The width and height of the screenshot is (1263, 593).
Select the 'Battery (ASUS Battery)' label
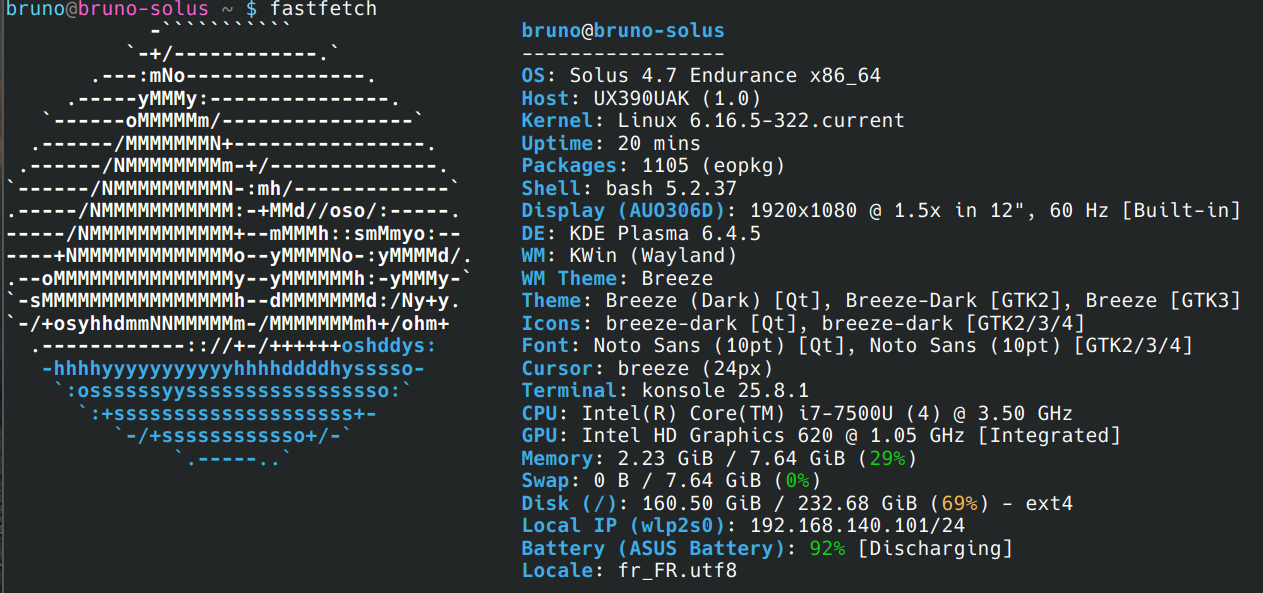click(x=653, y=549)
